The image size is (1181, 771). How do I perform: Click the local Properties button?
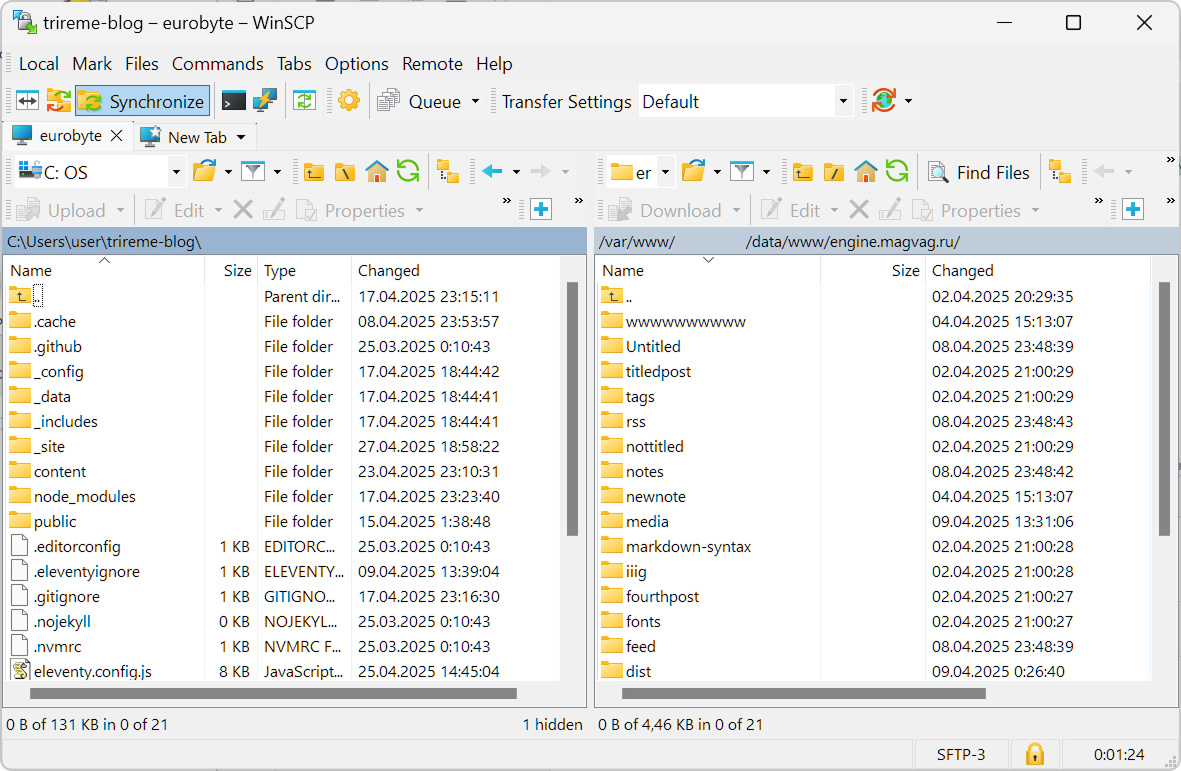click(352, 210)
